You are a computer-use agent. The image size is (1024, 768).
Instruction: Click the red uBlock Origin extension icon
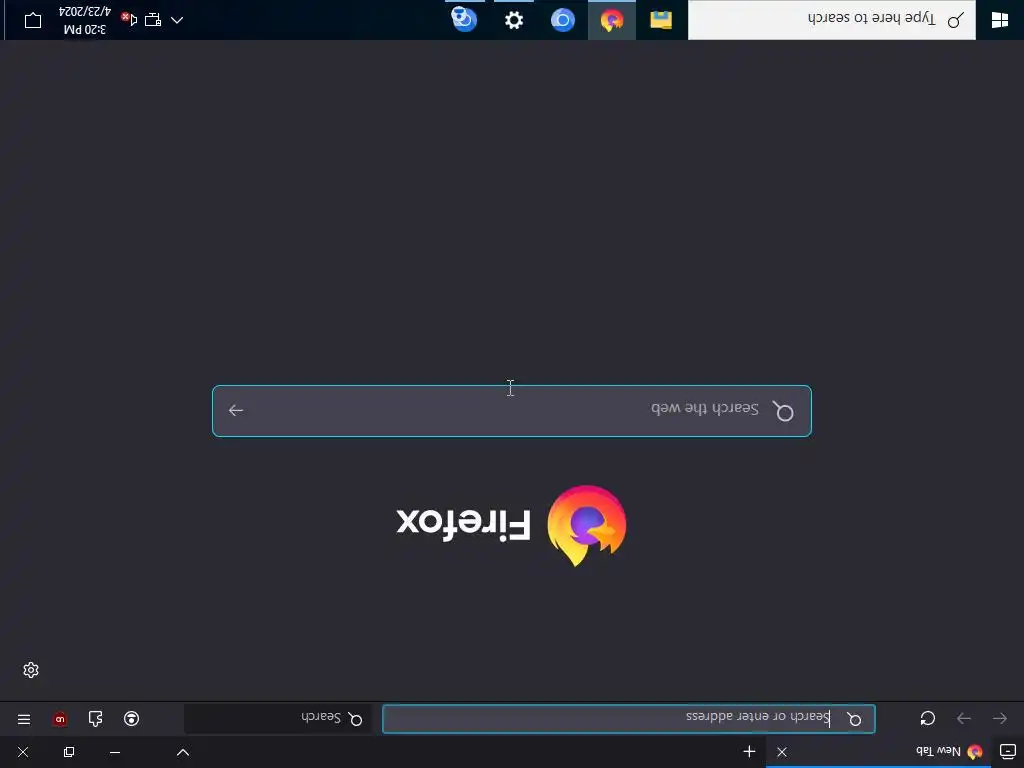coord(60,719)
